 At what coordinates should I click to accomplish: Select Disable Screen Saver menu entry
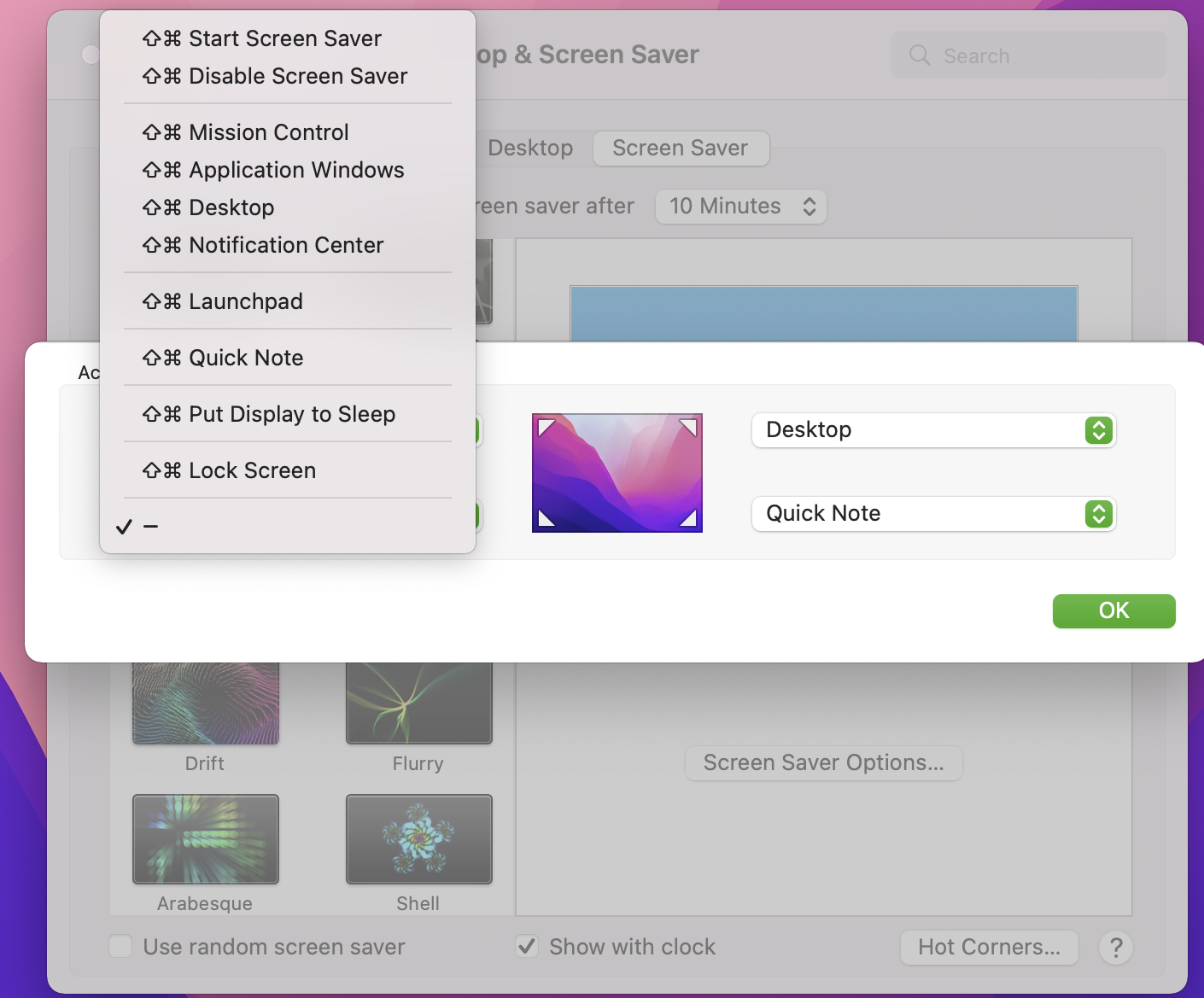[288, 76]
